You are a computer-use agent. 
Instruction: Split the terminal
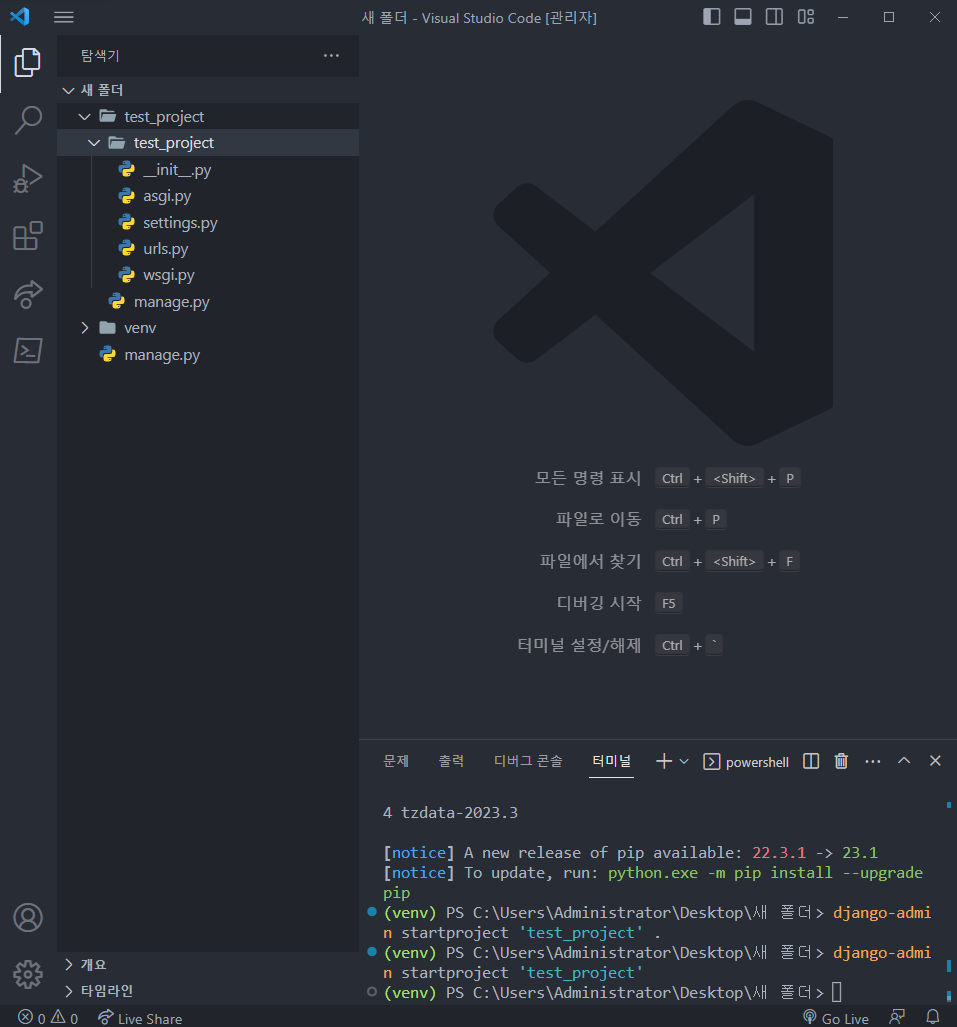click(811, 761)
